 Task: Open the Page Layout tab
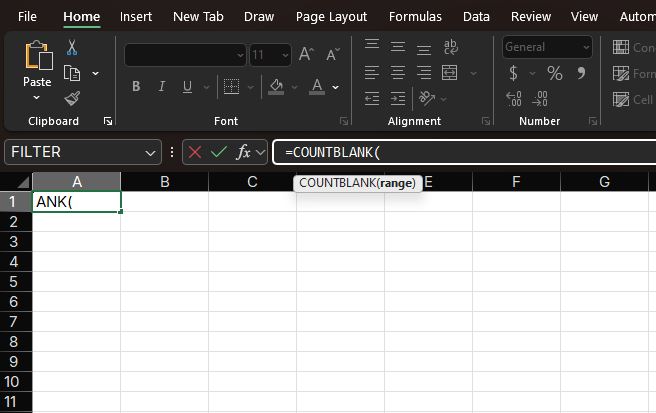(x=331, y=16)
